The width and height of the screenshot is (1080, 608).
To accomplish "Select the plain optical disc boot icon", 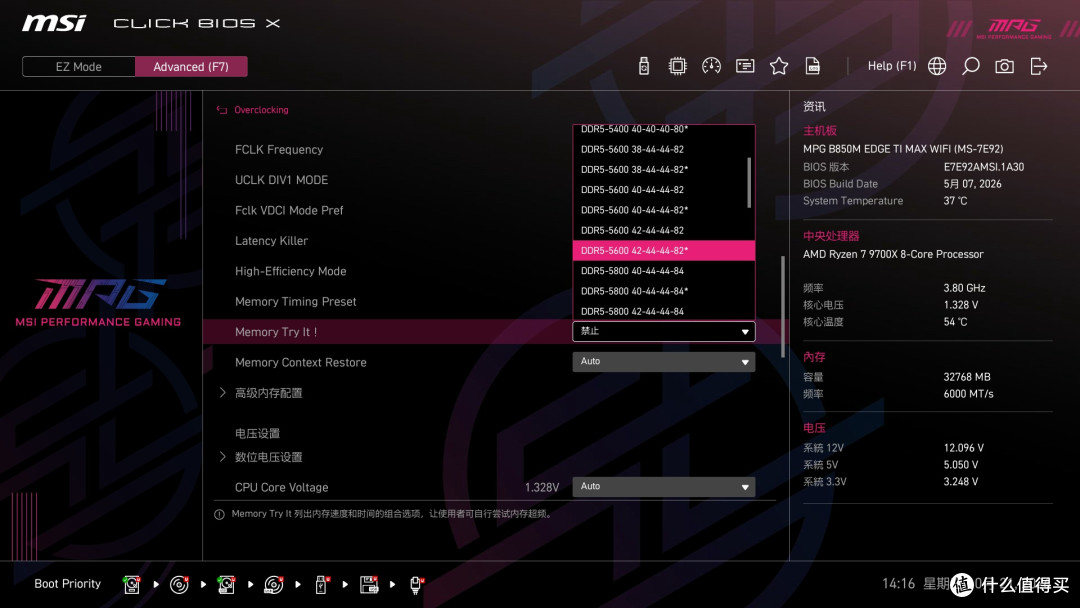I will 179,585.
